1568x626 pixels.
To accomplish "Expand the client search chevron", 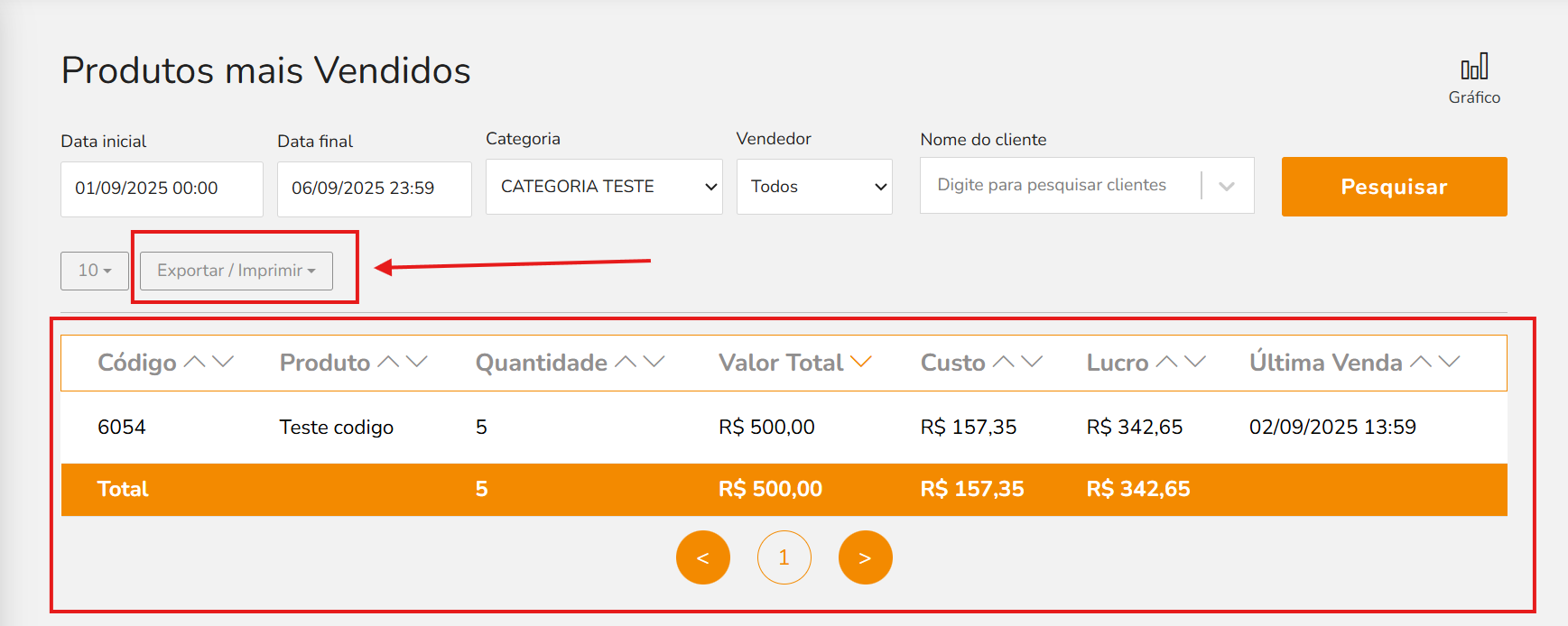I will point(1227,186).
